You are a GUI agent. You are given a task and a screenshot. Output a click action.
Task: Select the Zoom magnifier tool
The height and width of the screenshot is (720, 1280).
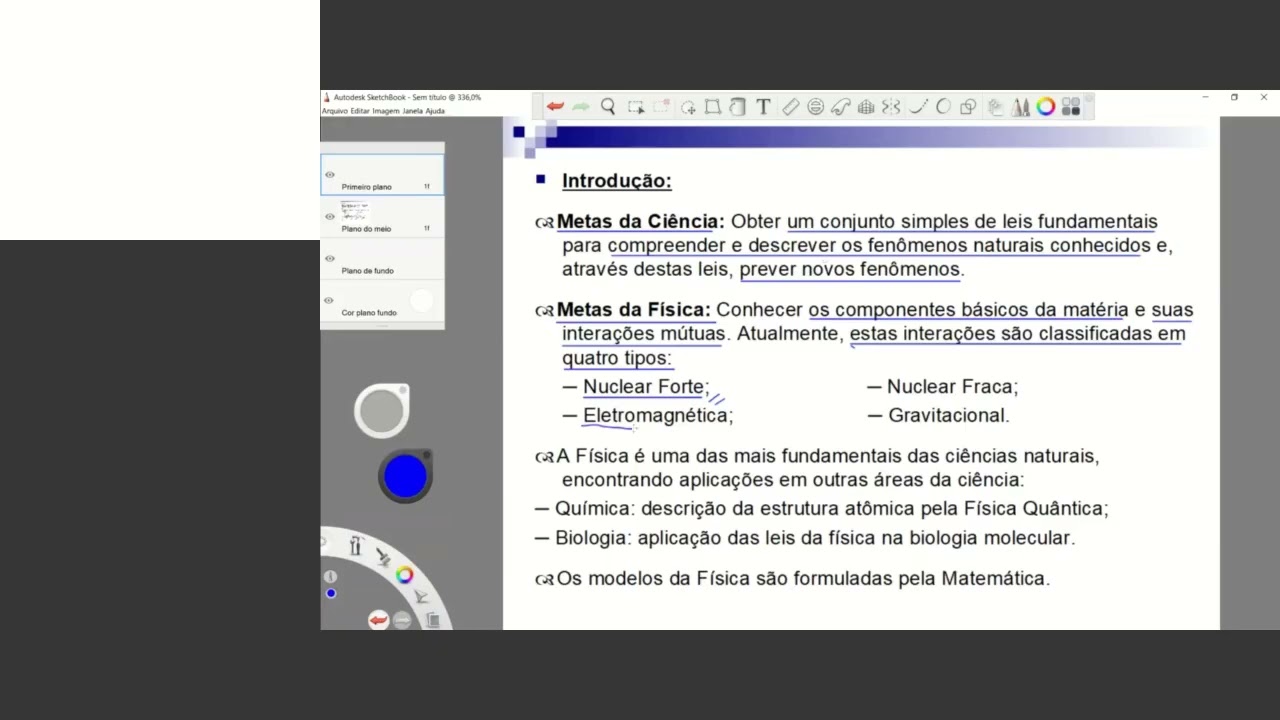point(608,106)
